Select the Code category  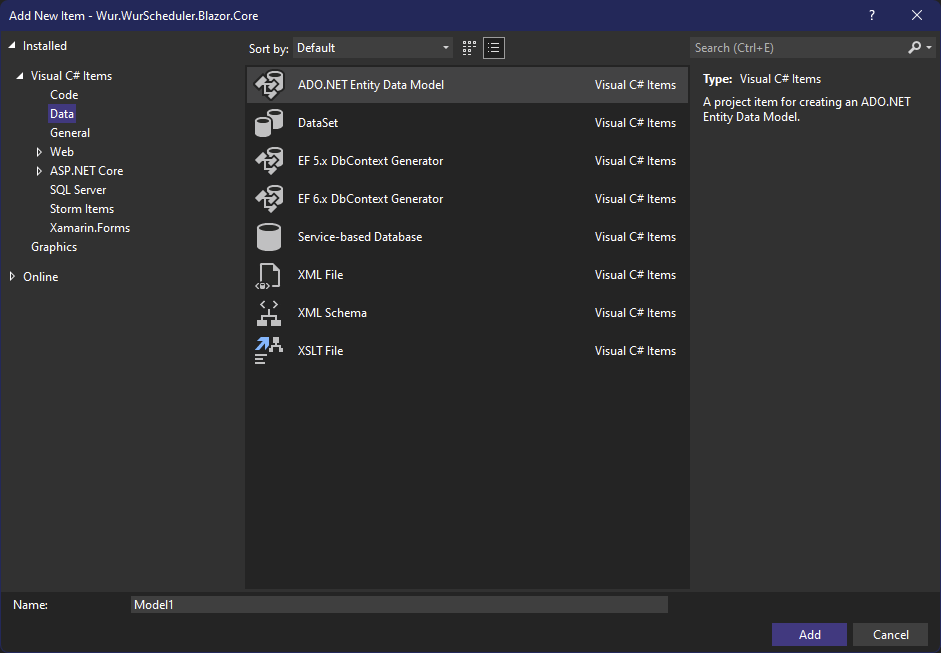[x=64, y=95]
